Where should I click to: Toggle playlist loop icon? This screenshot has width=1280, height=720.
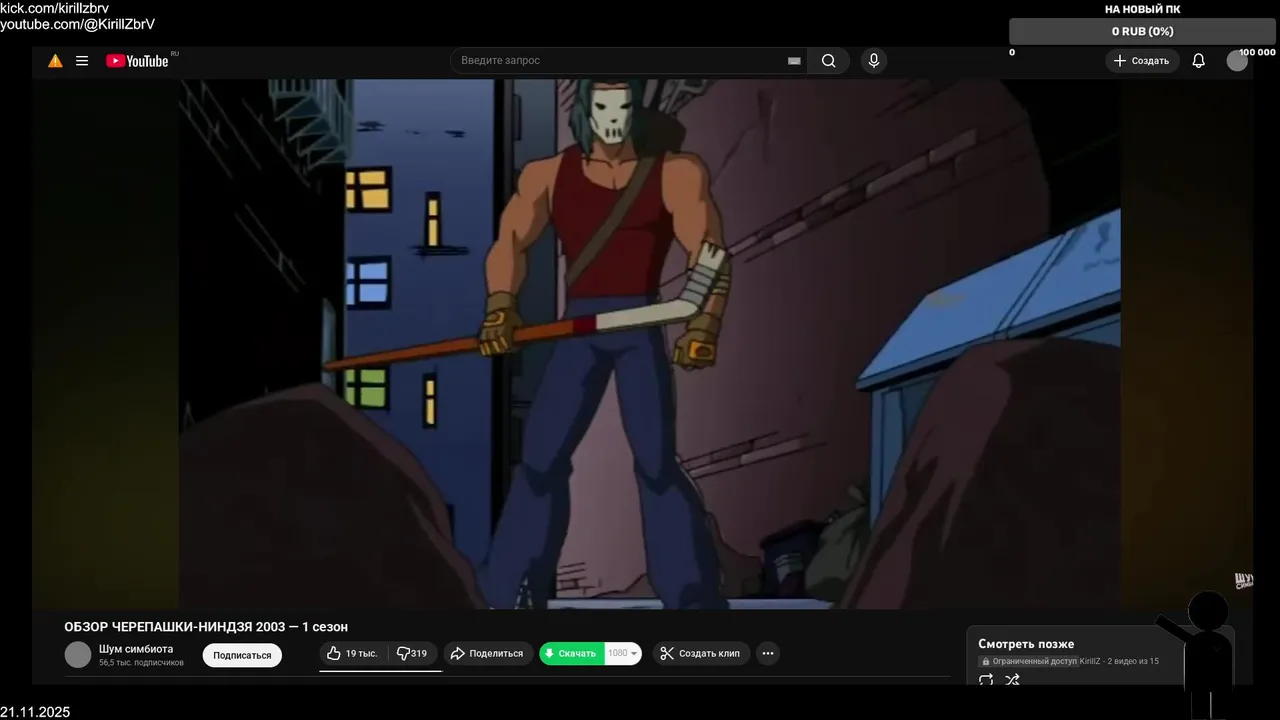[x=986, y=679]
